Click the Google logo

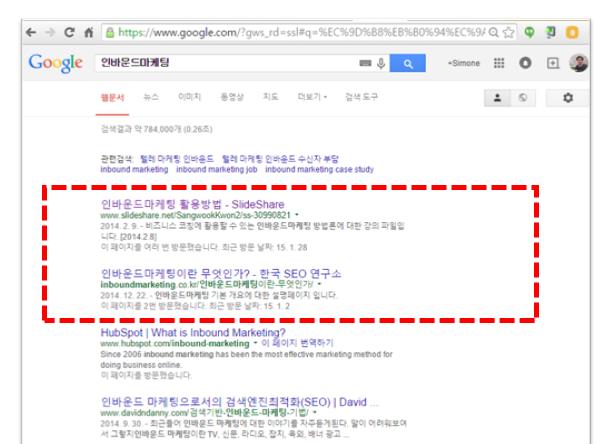[x=56, y=63]
